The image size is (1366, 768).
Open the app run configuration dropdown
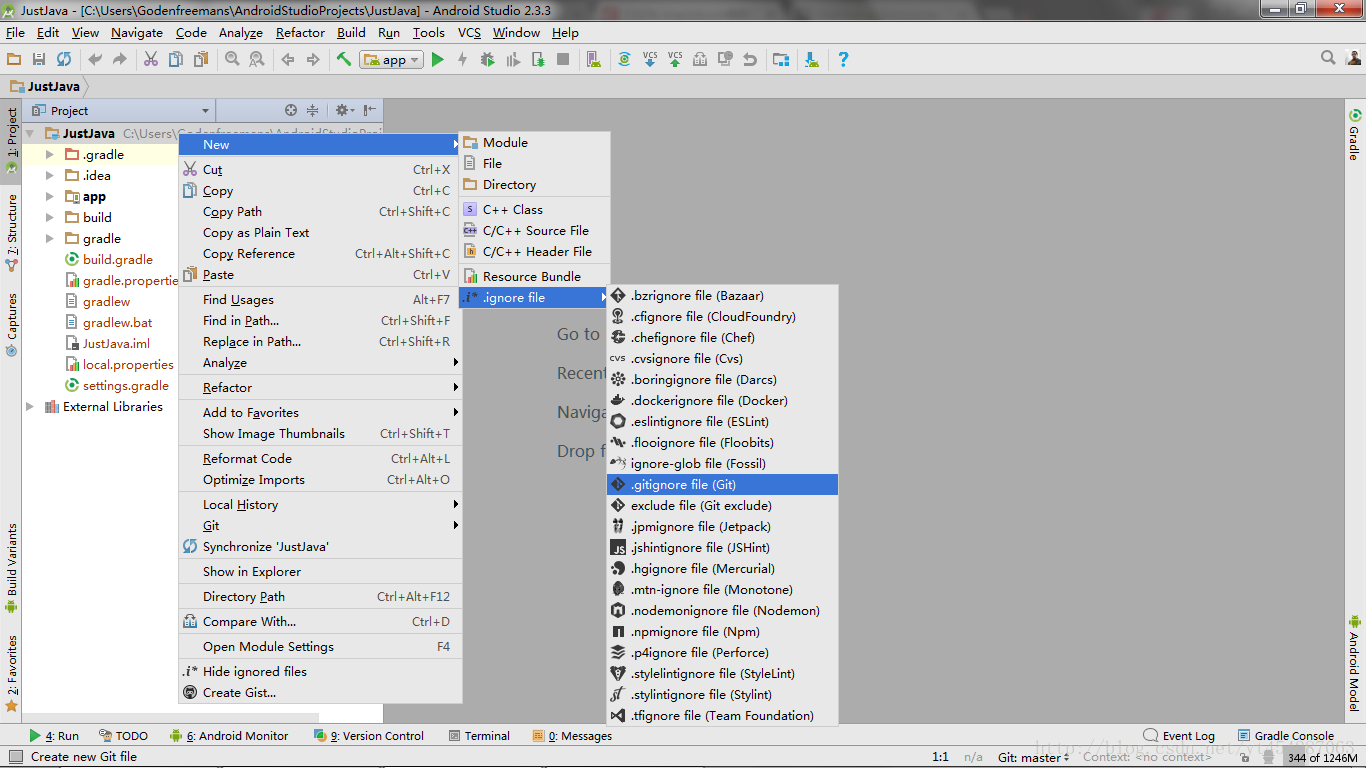click(392, 60)
